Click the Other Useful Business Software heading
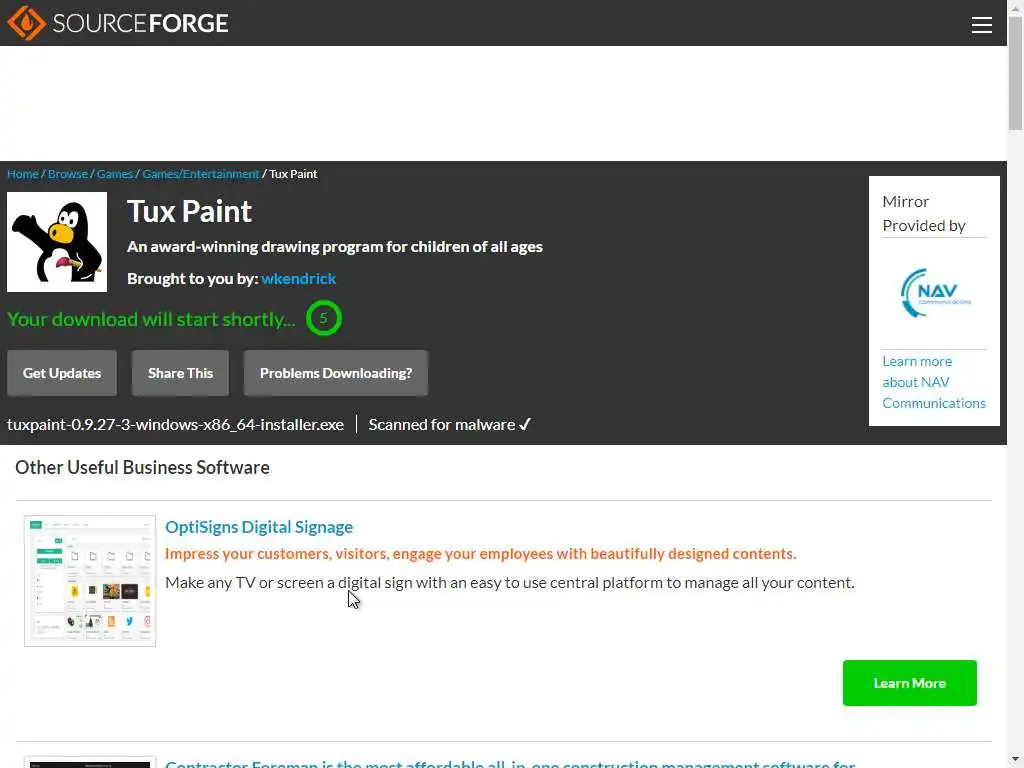This screenshot has width=1024, height=768. (x=142, y=467)
